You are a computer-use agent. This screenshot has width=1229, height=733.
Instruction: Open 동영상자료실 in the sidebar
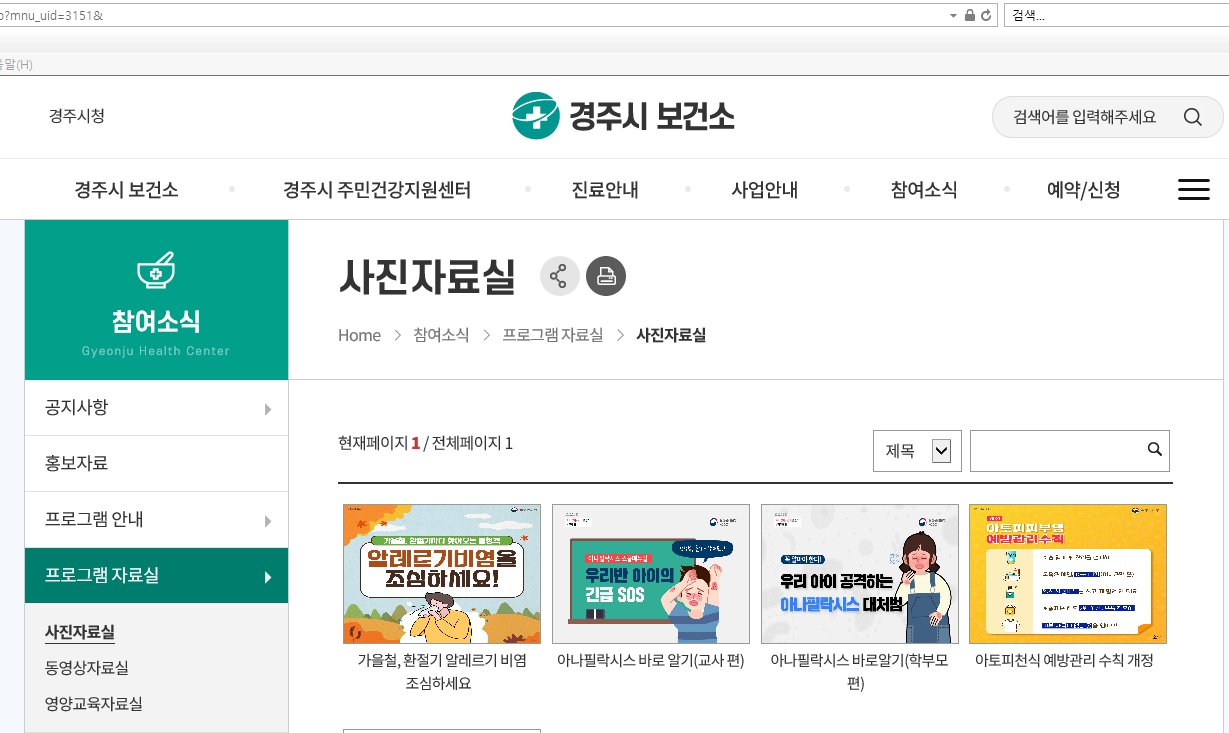[87, 668]
